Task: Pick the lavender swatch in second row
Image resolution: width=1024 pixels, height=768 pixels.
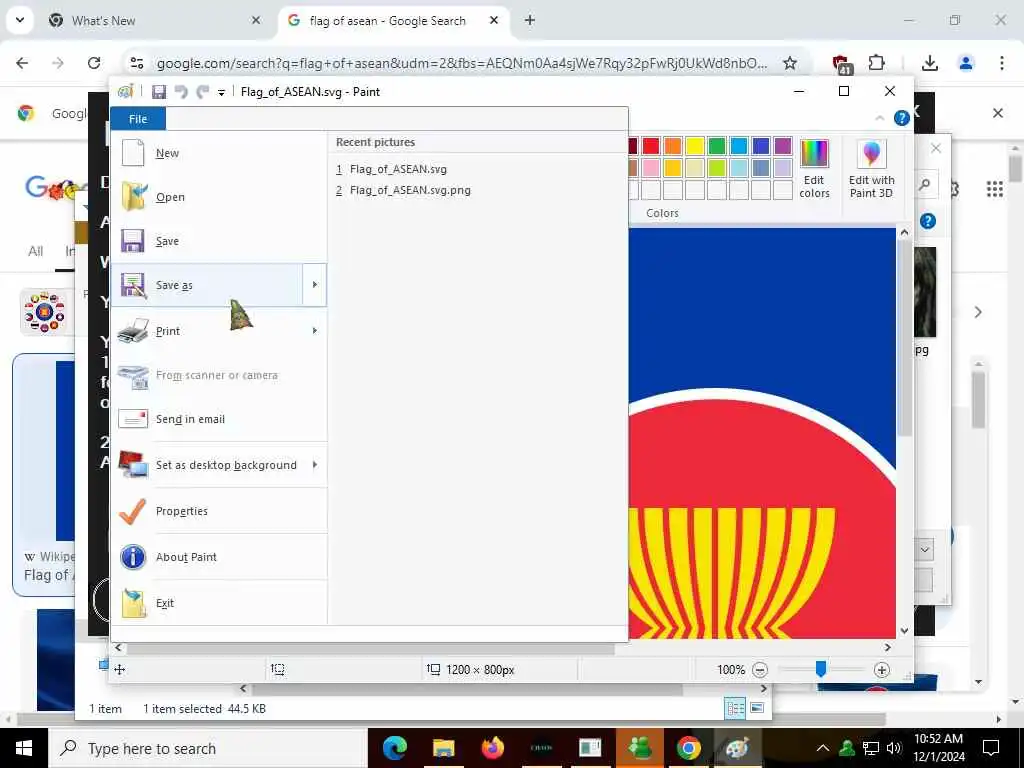Action: point(783,168)
